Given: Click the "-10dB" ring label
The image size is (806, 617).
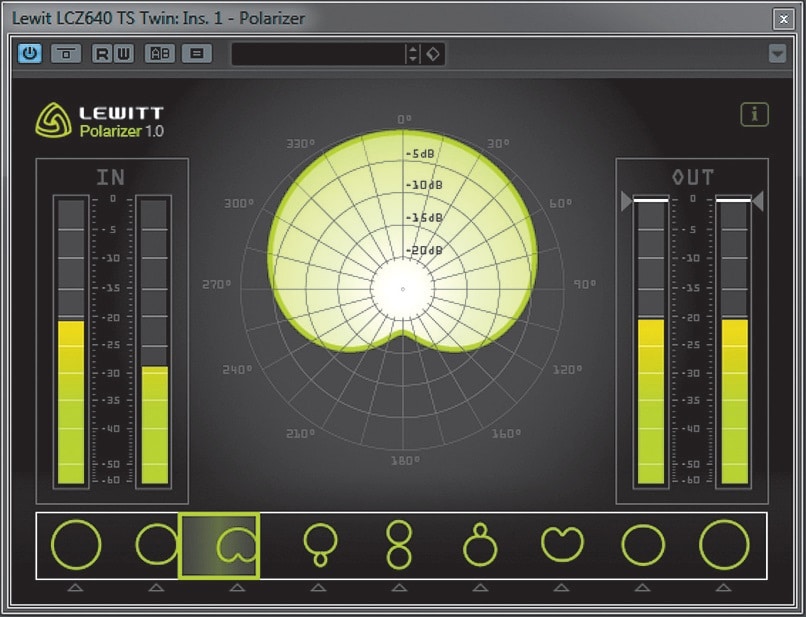Looking at the screenshot, I should click(x=424, y=185).
